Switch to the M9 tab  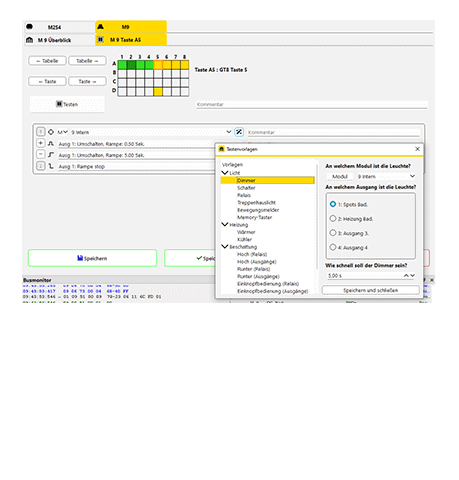[131, 27]
